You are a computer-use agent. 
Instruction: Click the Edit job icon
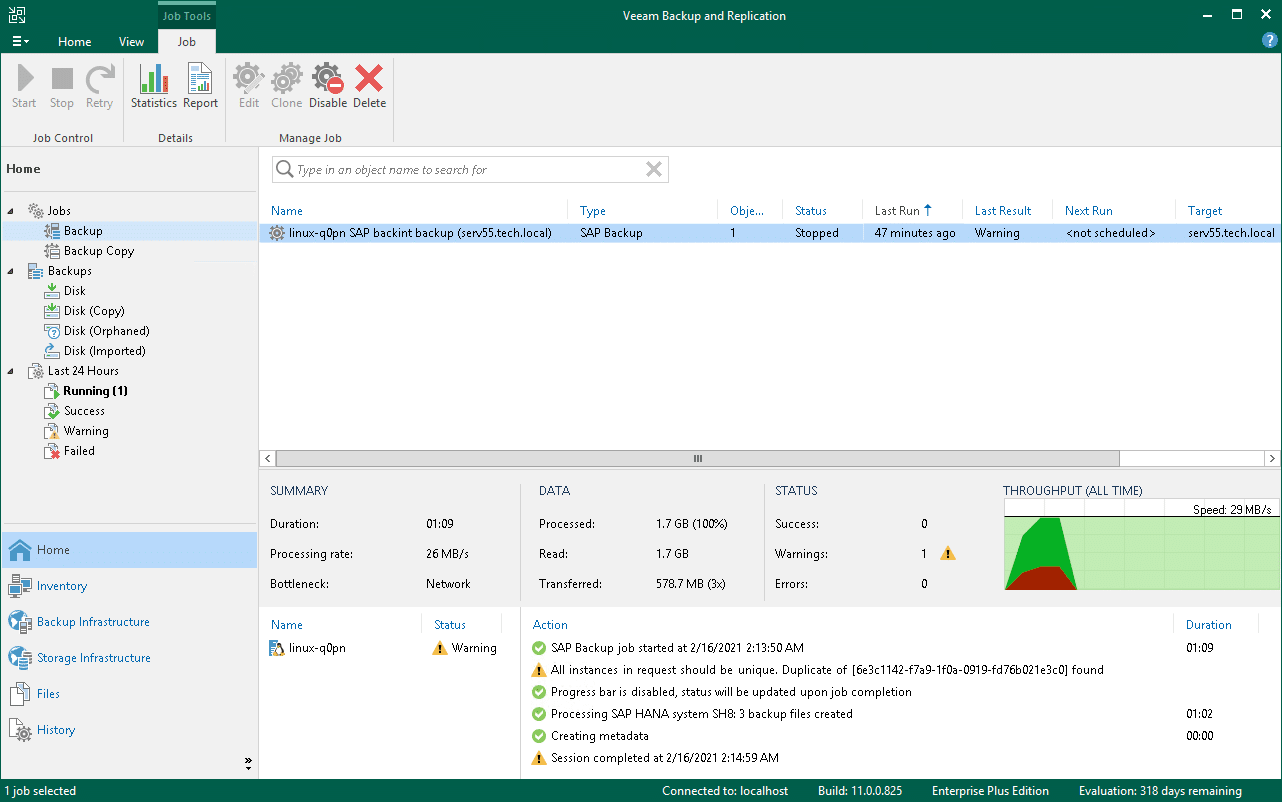249,87
